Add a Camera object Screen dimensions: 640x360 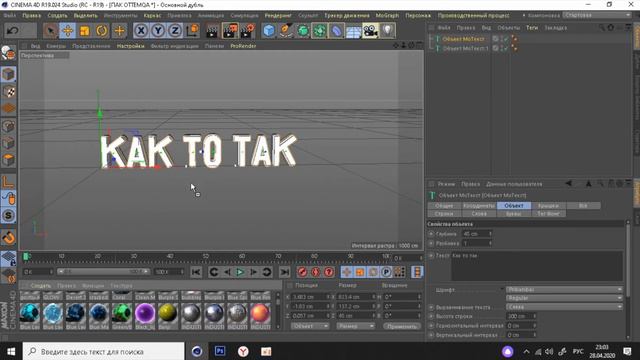370,31
